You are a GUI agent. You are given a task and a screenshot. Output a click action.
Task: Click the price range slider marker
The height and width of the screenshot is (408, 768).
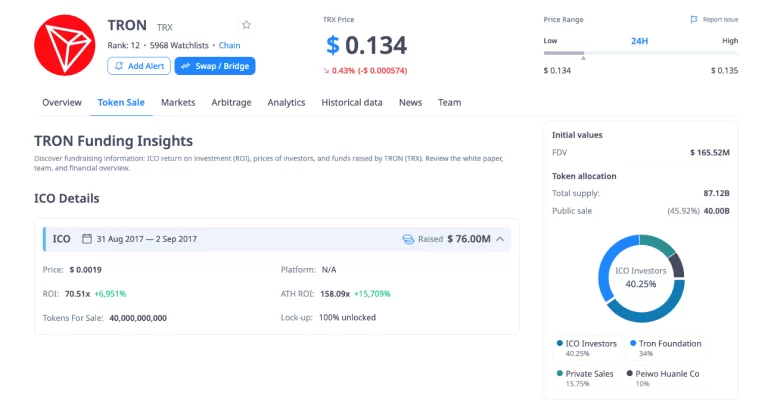584,57
